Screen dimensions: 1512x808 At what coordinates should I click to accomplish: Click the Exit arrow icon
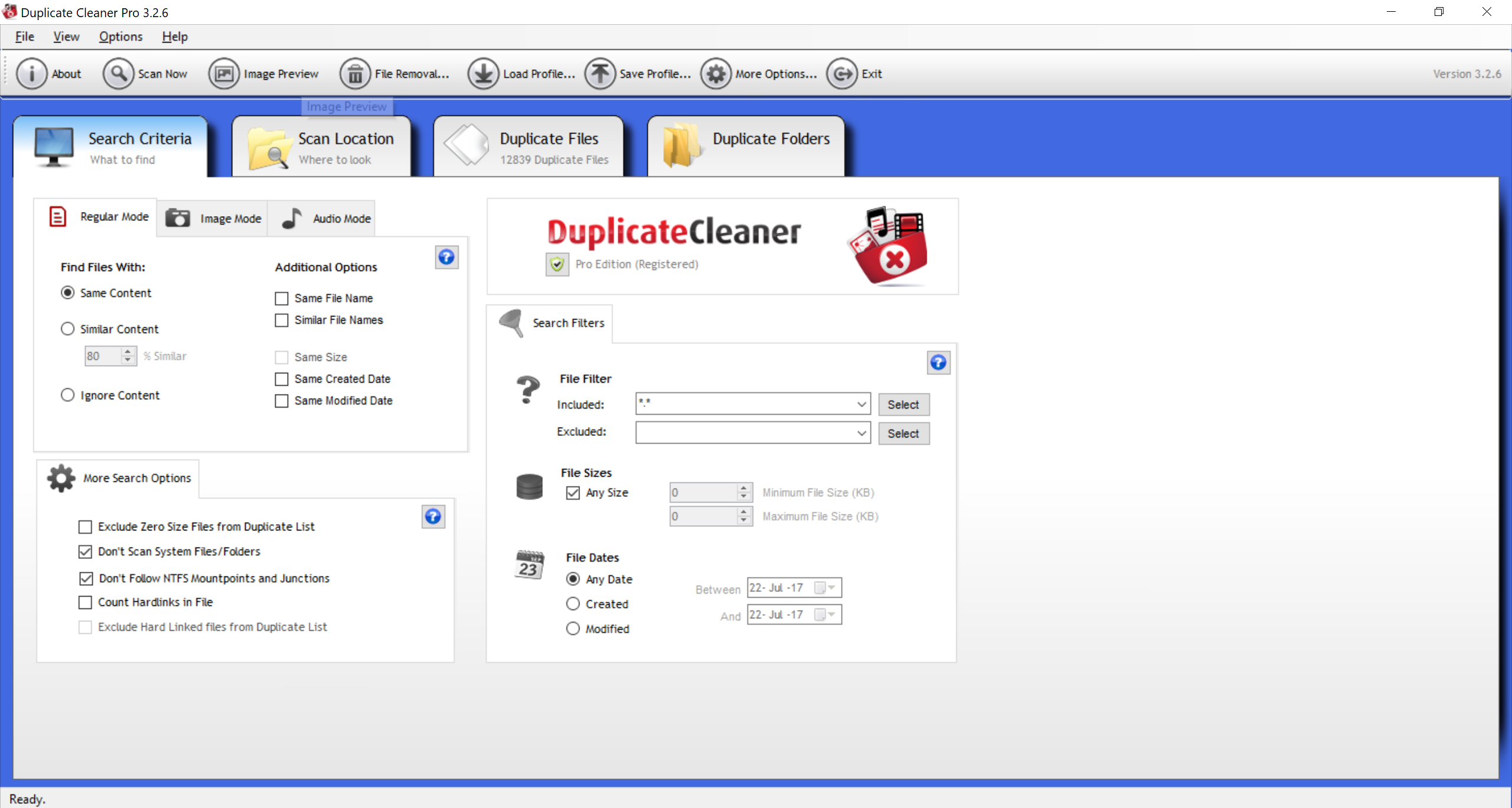tap(842, 74)
